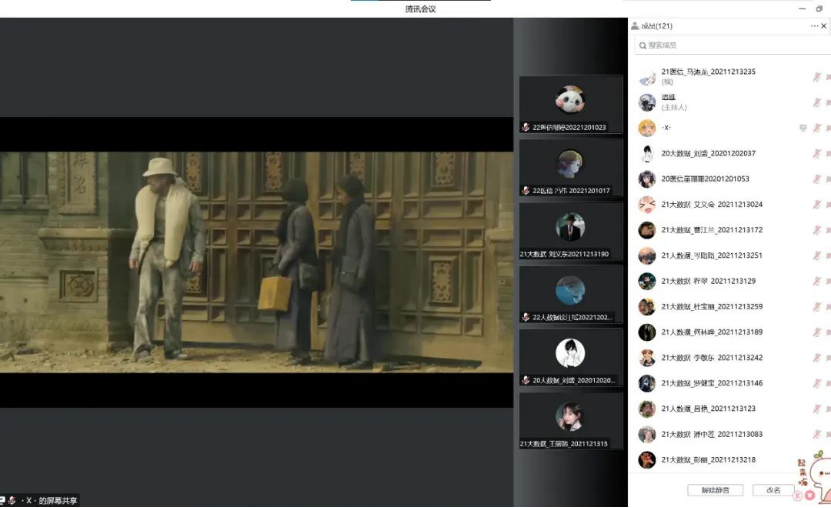The image size is (831, 508).
Task: Restore down the Tencent Meeting window
Action: 819,8
